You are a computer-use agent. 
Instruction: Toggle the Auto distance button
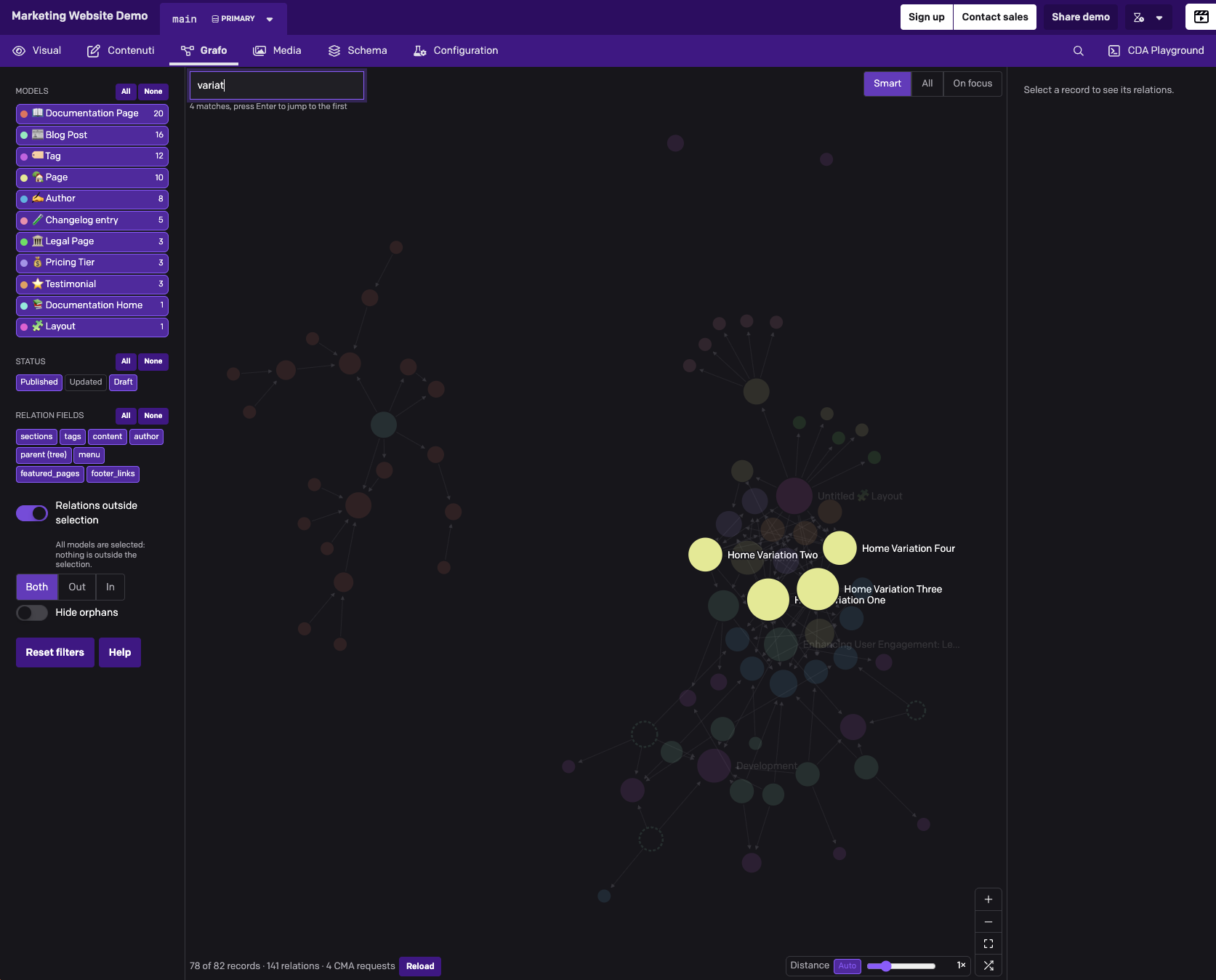coord(847,966)
